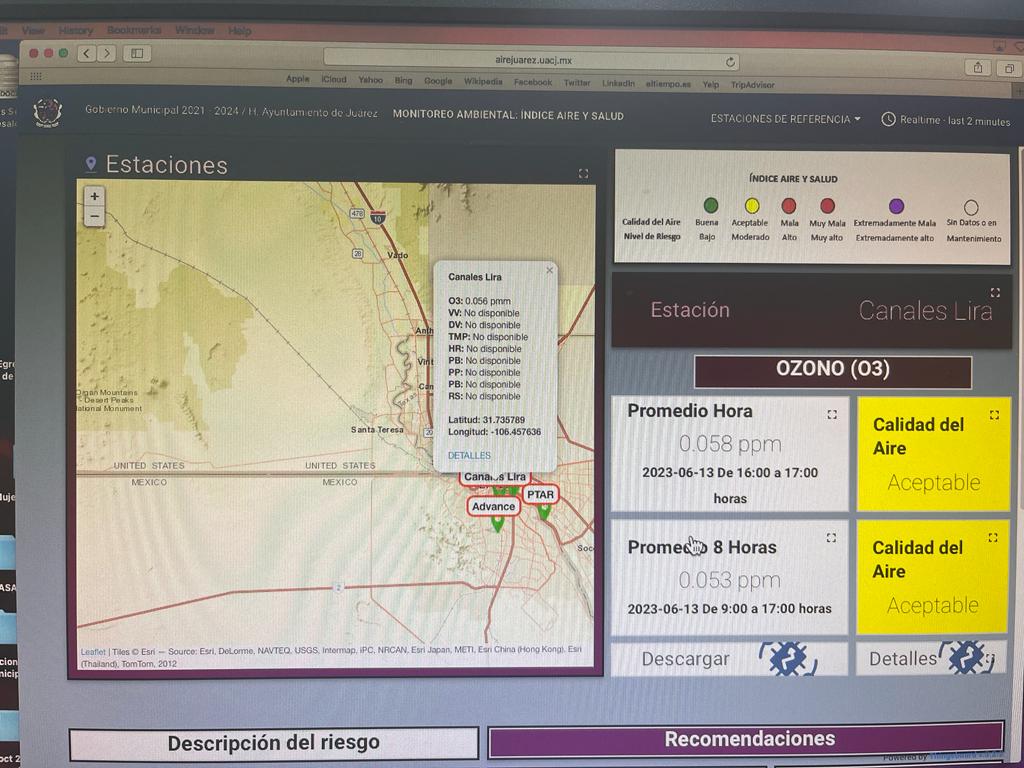Open the Realtime time window selector
This screenshot has width=1024, height=768.
point(946,120)
